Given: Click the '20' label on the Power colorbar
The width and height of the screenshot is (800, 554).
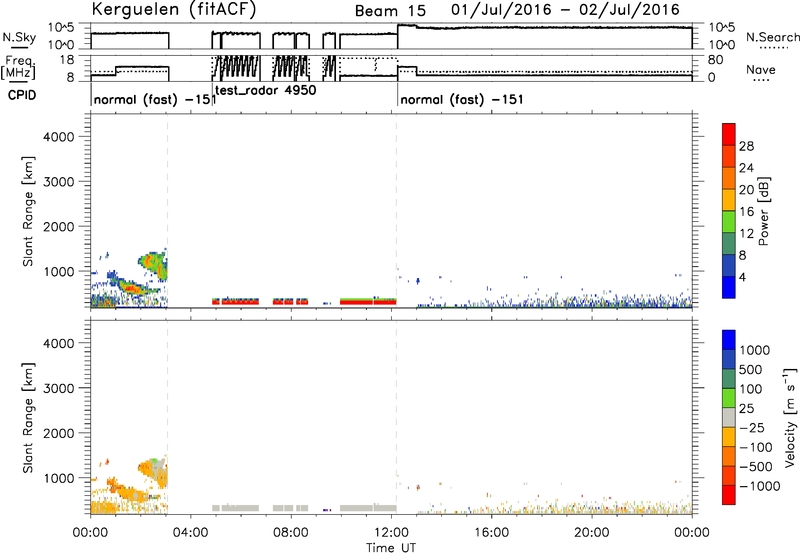Looking at the screenshot, I should click(x=746, y=190).
